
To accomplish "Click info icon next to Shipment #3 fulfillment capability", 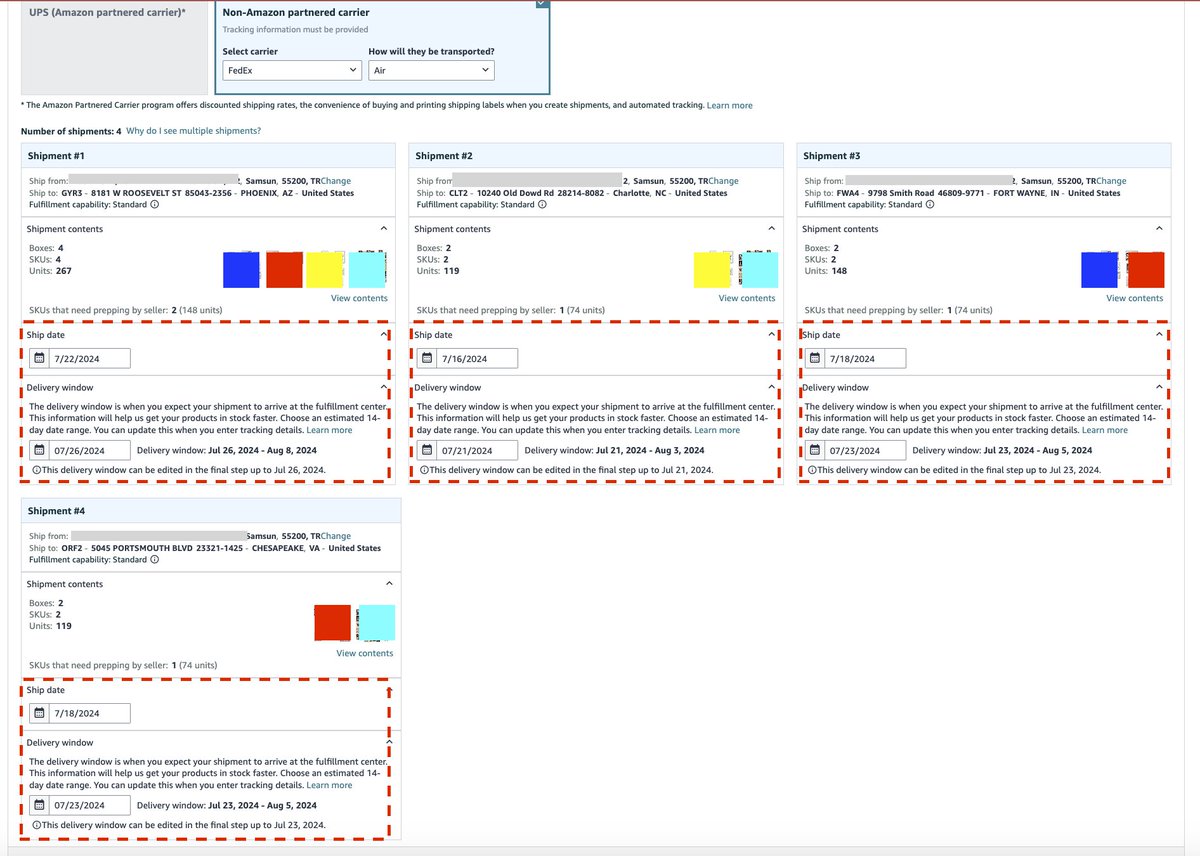I will [x=930, y=205].
